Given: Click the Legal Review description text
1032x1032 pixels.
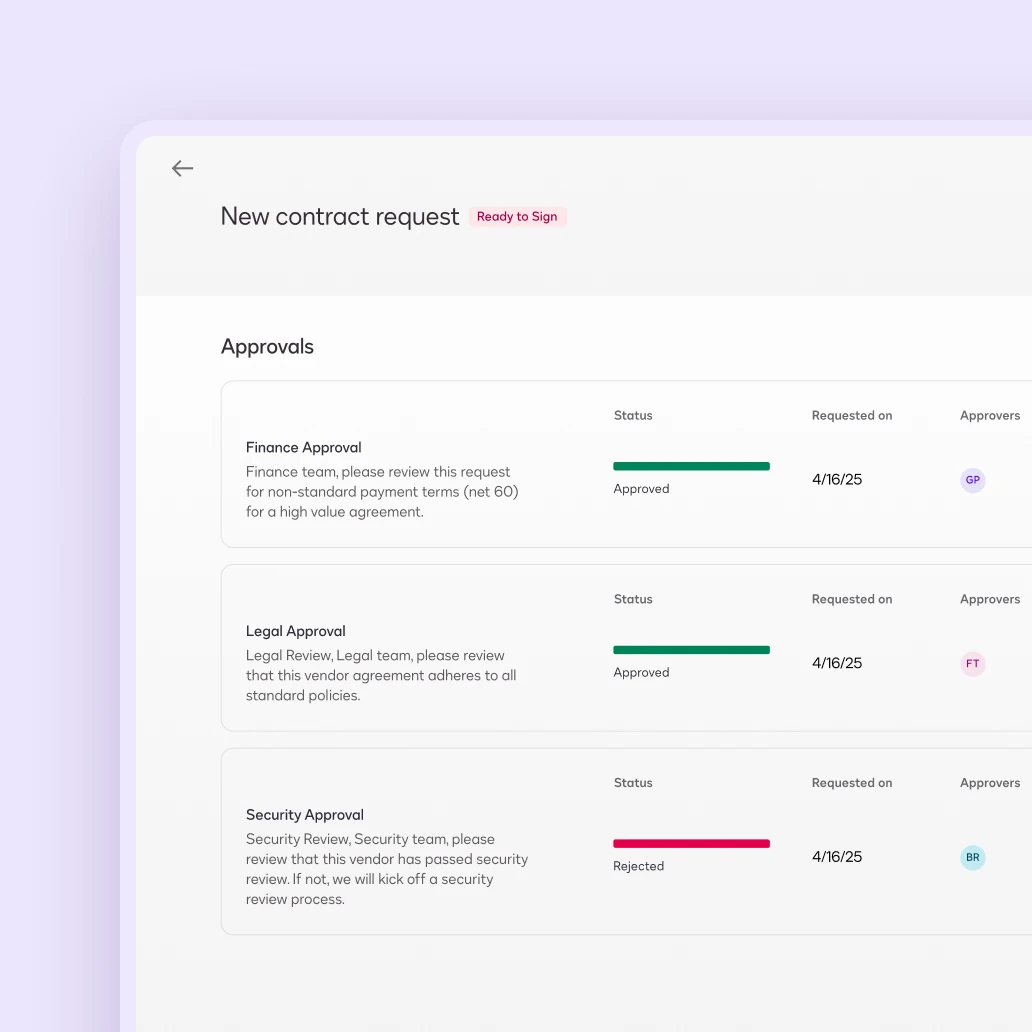Looking at the screenshot, I should (381, 675).
